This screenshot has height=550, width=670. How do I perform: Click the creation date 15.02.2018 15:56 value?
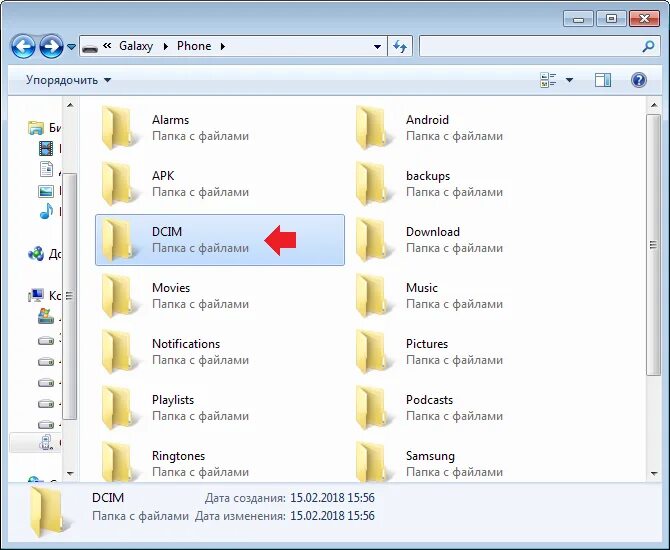[x=332, y=498]
